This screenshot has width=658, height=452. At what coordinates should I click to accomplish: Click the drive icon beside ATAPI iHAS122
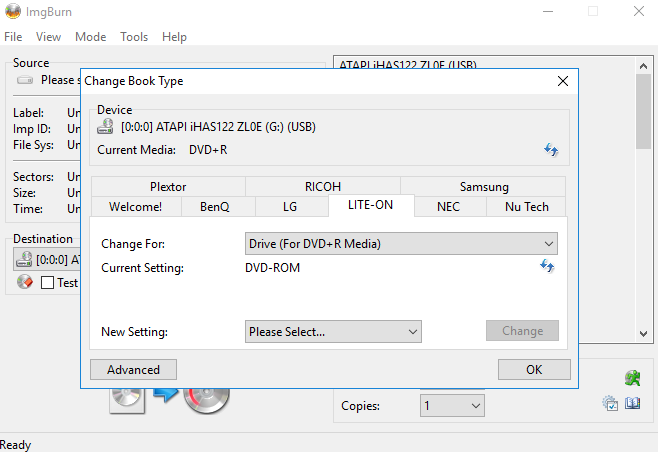(105, 126)
